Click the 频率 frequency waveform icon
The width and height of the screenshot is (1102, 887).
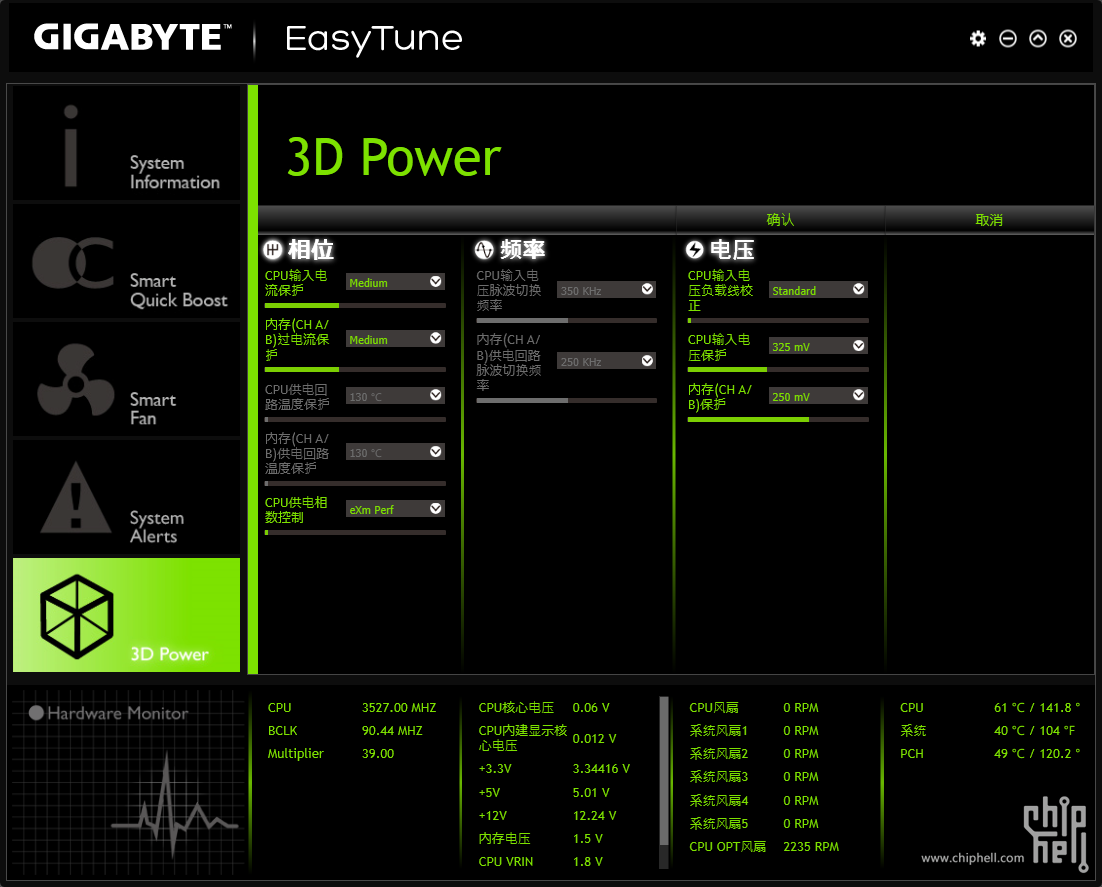[x=484, y=250]
